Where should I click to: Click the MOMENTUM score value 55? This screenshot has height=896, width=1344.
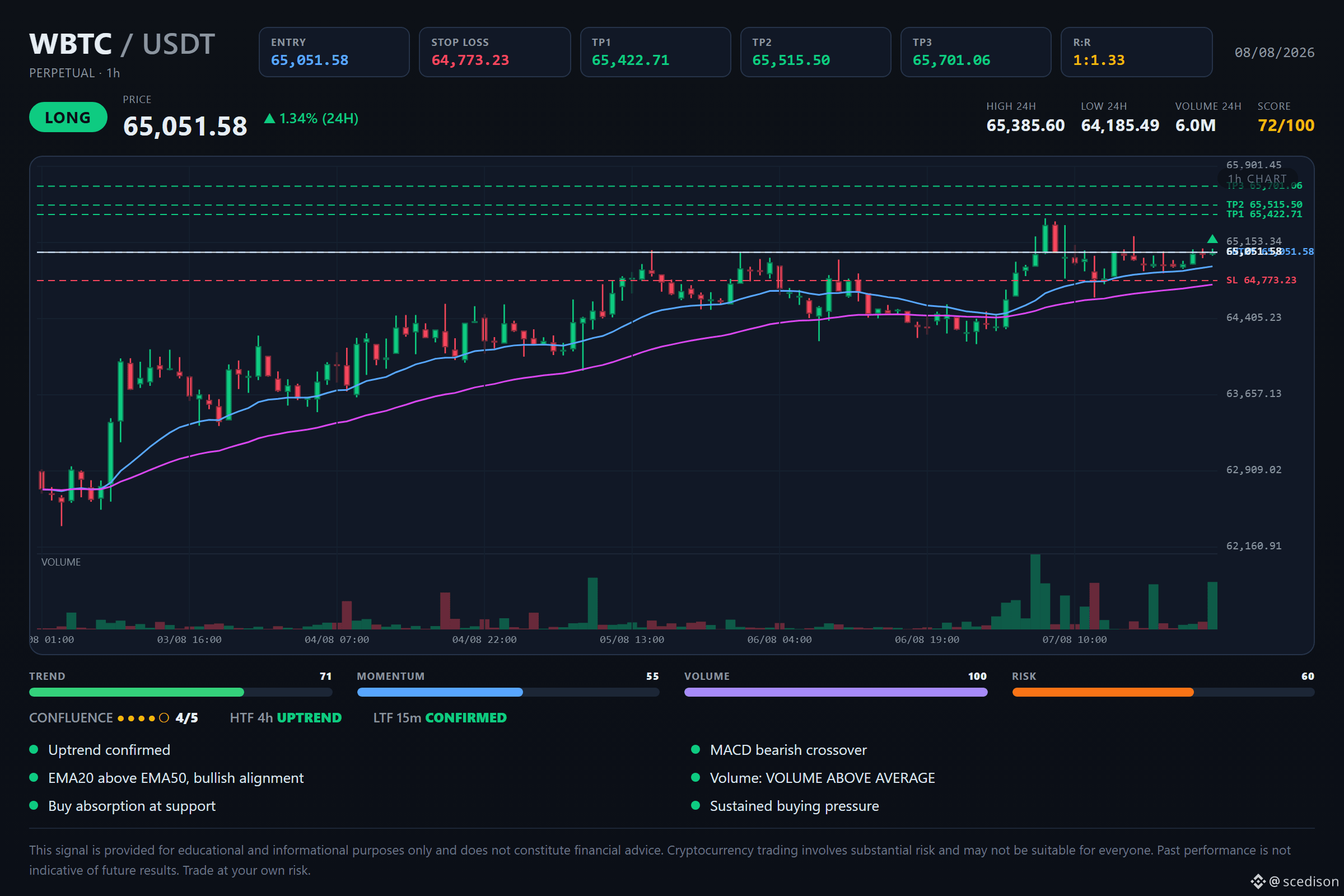652,676
